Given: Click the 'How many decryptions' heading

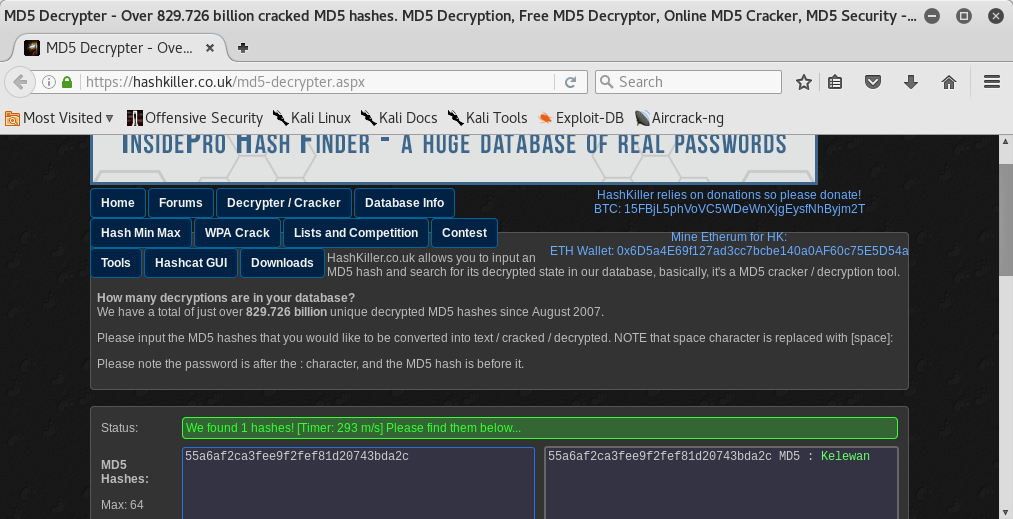Looking at the screenshot, I should tap(226, 298).
